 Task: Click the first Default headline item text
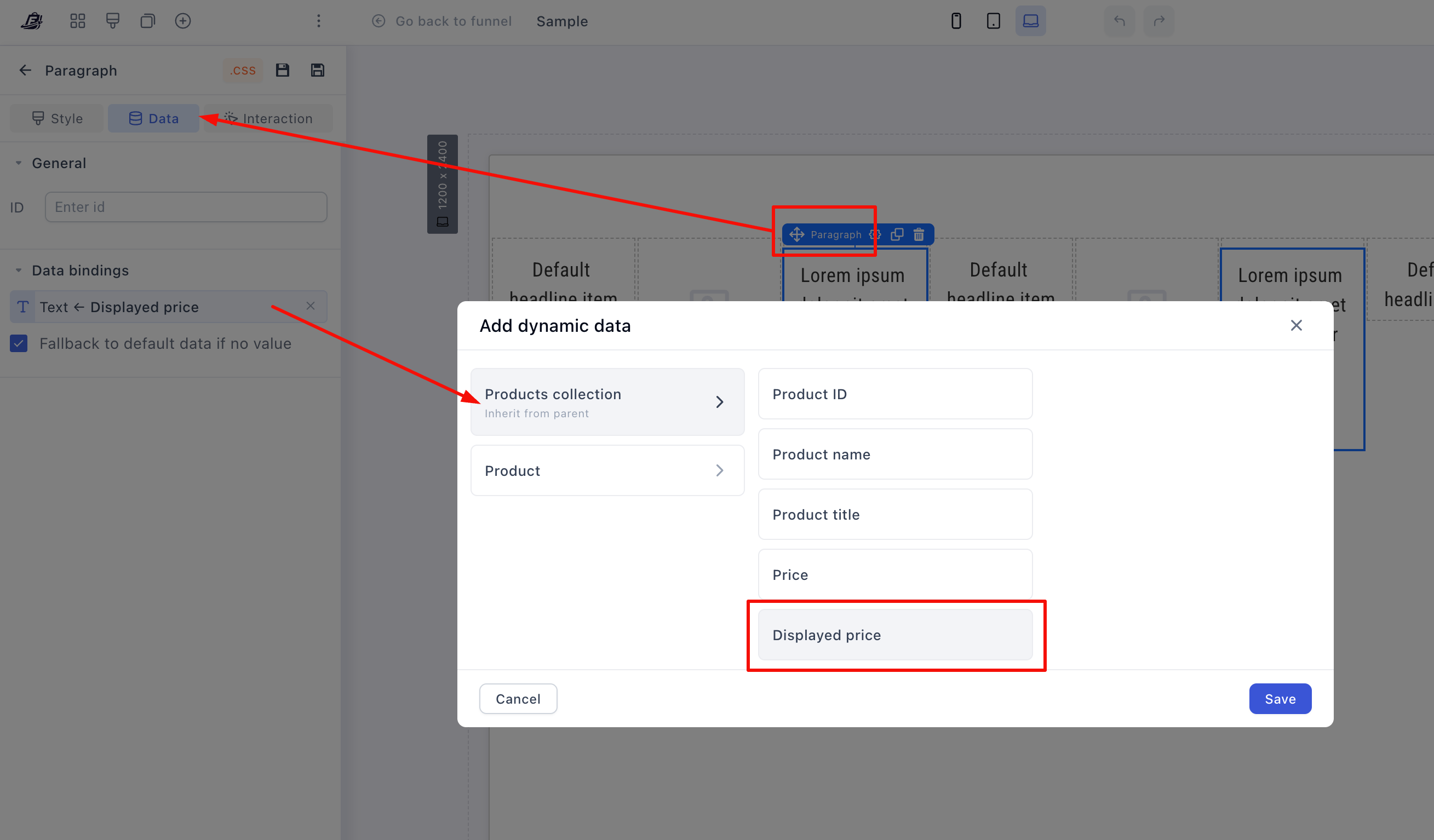(563, 283)
